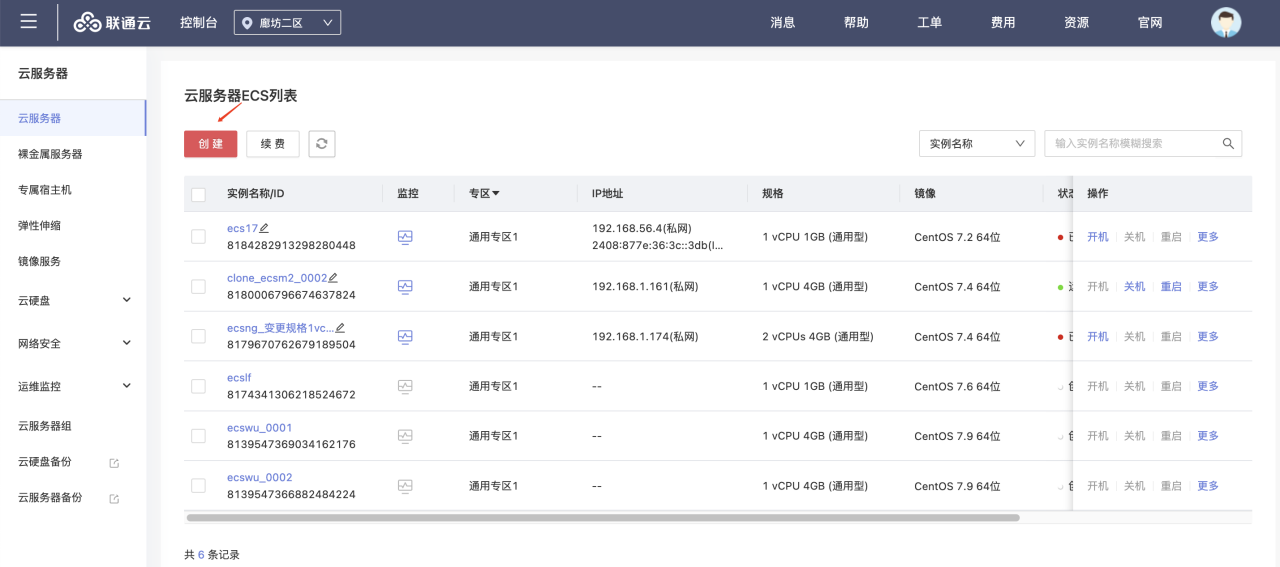Open monitoring chart icon for ecs17
Screen dimensions: 1280x567
[405, 237]
